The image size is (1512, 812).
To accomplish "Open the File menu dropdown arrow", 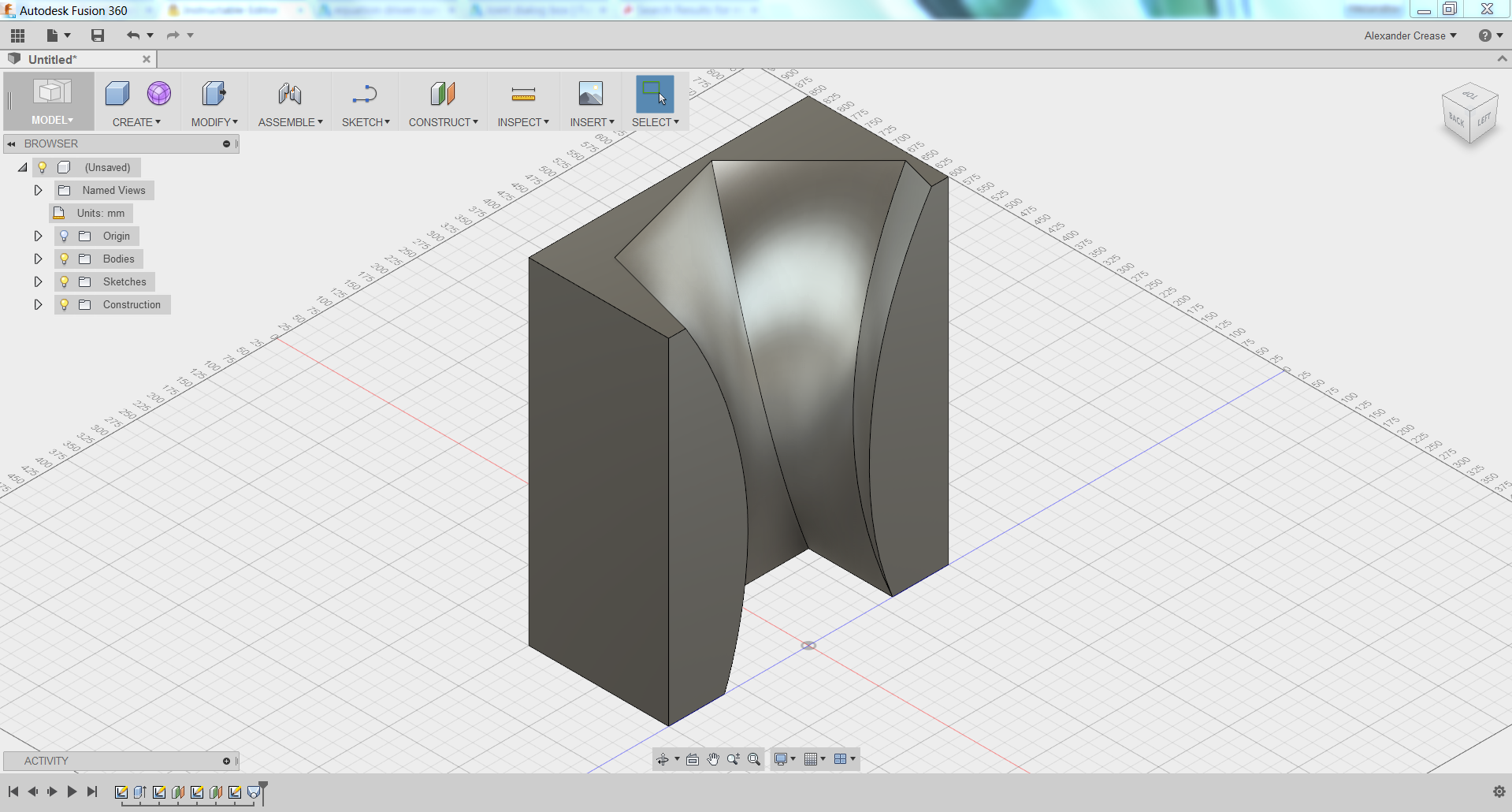I will (x=68, y=35).
